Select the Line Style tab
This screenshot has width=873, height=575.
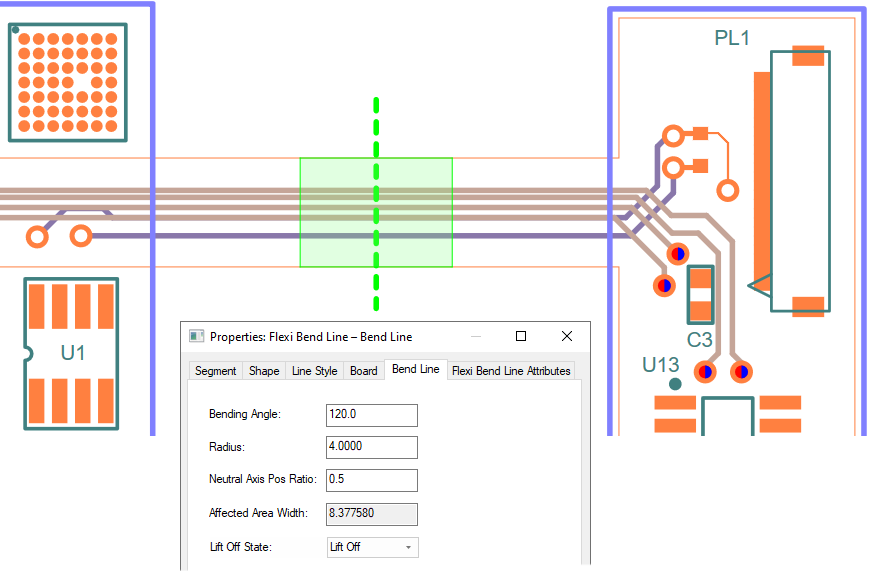[x=314, y=371]
